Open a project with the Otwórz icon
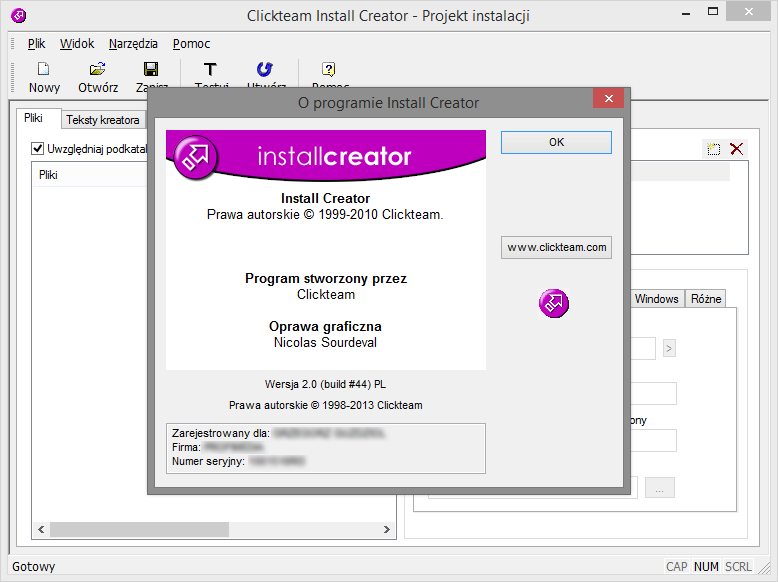Viewport: 778px width, 582px height. [x=97, y=69]
